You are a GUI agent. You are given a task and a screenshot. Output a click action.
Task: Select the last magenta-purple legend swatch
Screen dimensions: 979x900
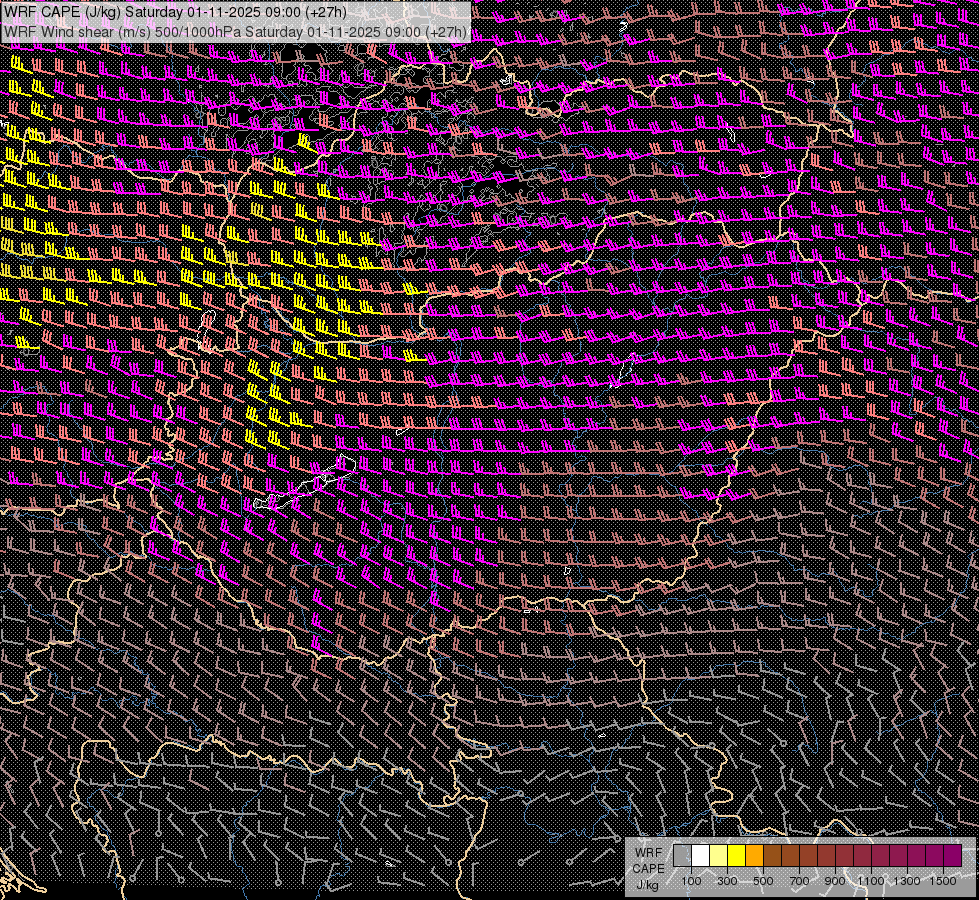pos(953,855)
